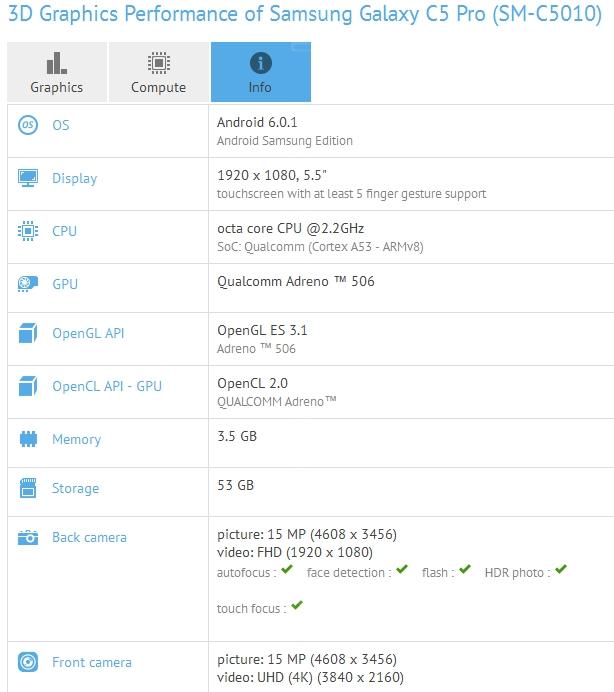Click the touchscreen finger gesture support text
The image size is (614, 692).
(x=351, y=194)
